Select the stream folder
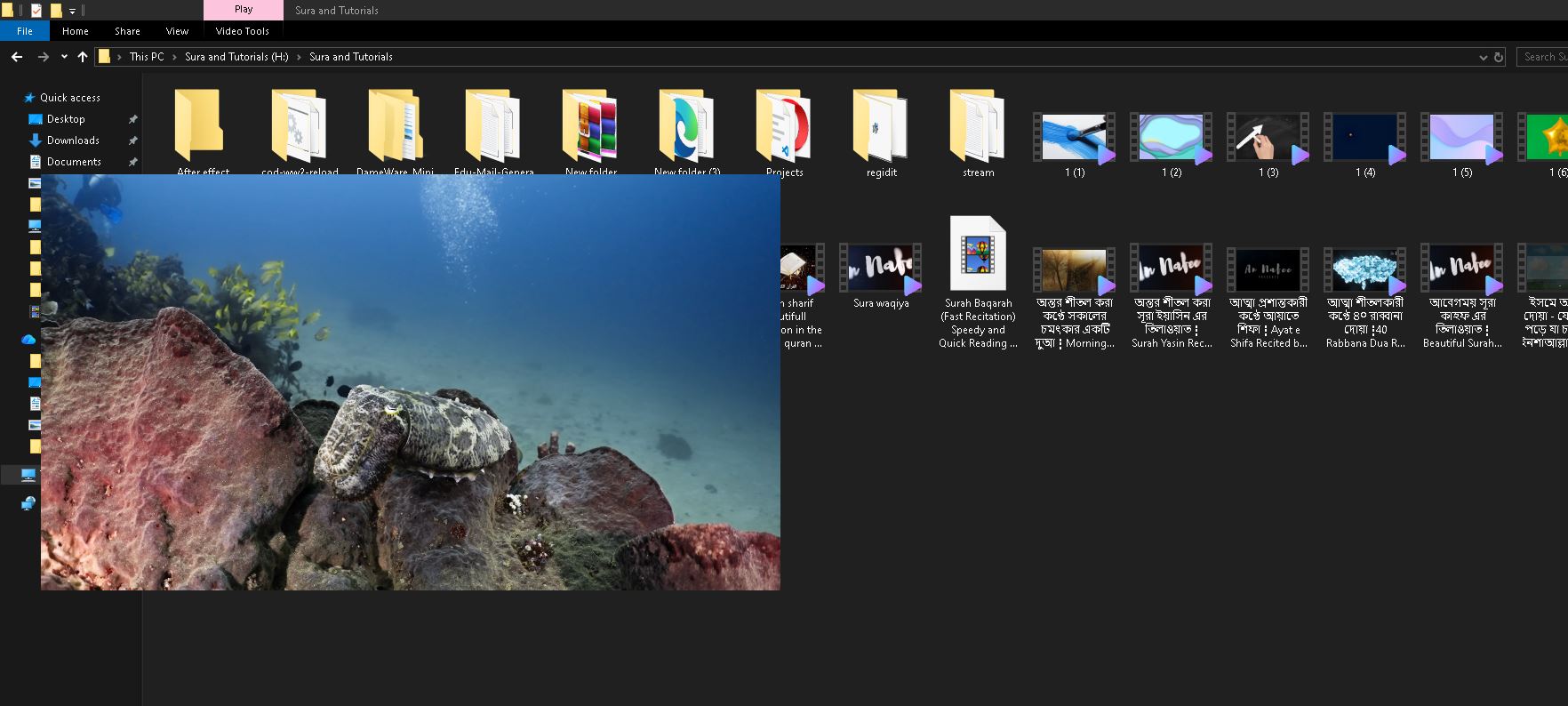This screenshot has width=1568, height=706. 978,132
